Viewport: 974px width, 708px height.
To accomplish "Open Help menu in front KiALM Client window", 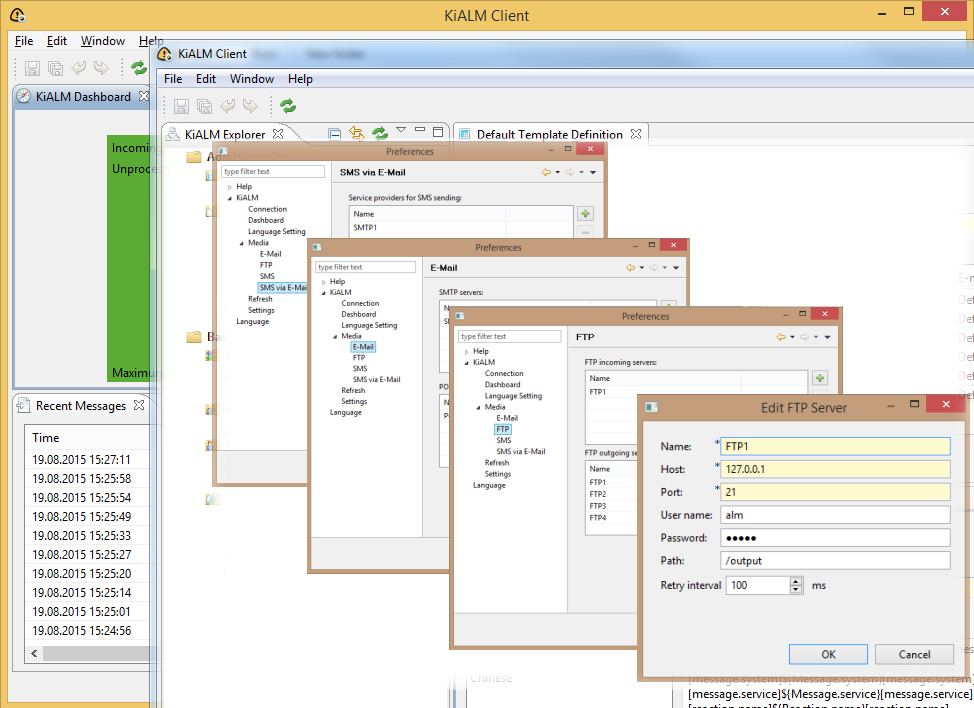I will point(300,79).
